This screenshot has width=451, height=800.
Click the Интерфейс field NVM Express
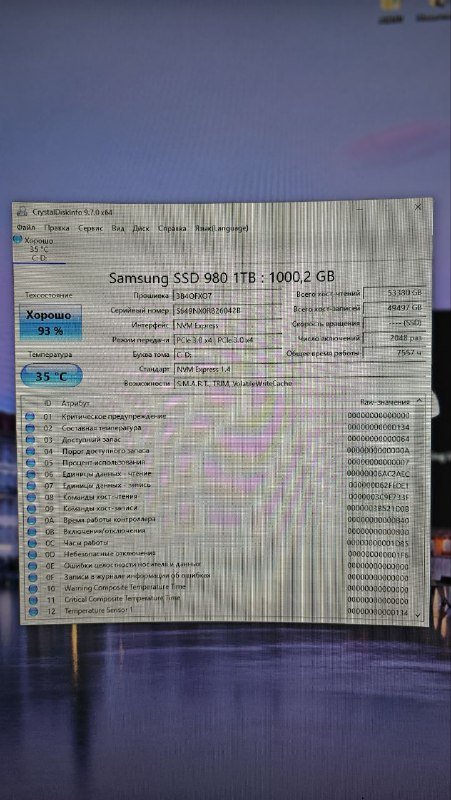pyautogui.click(x=227, y=325)
